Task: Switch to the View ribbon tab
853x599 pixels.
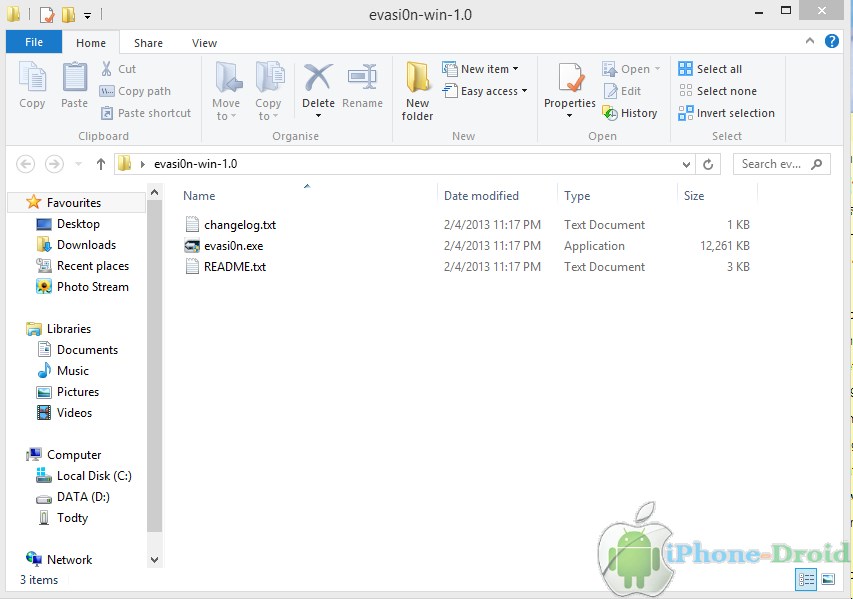Action: 204,42
